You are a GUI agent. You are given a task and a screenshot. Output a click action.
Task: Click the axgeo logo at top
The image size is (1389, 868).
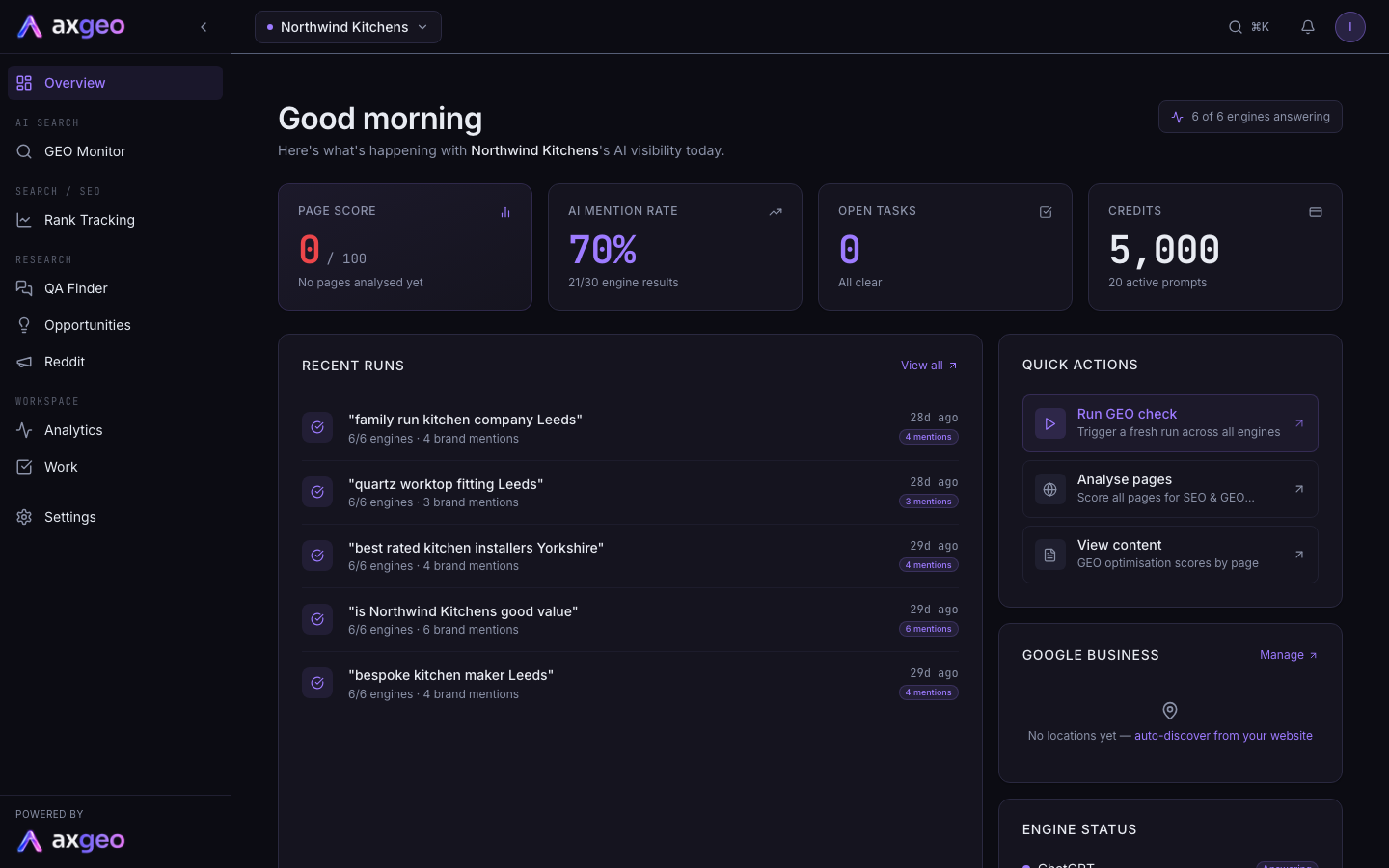[71, 27]
